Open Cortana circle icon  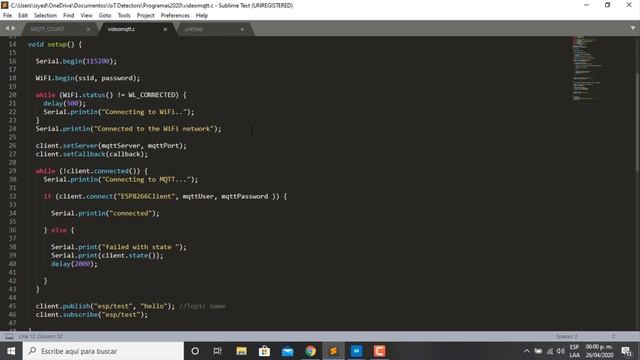click(195, 351)
